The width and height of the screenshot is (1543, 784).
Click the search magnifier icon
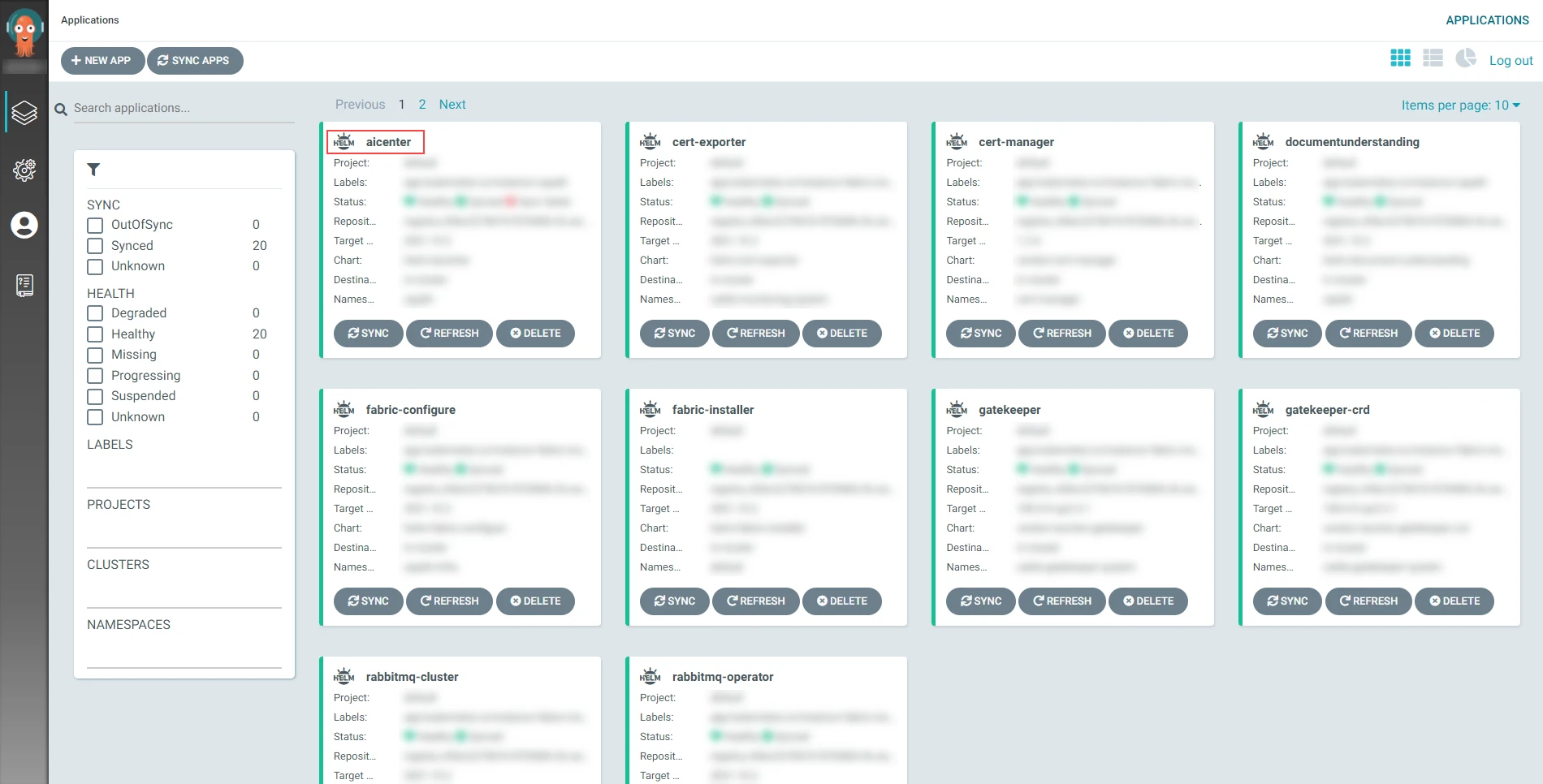61,109
